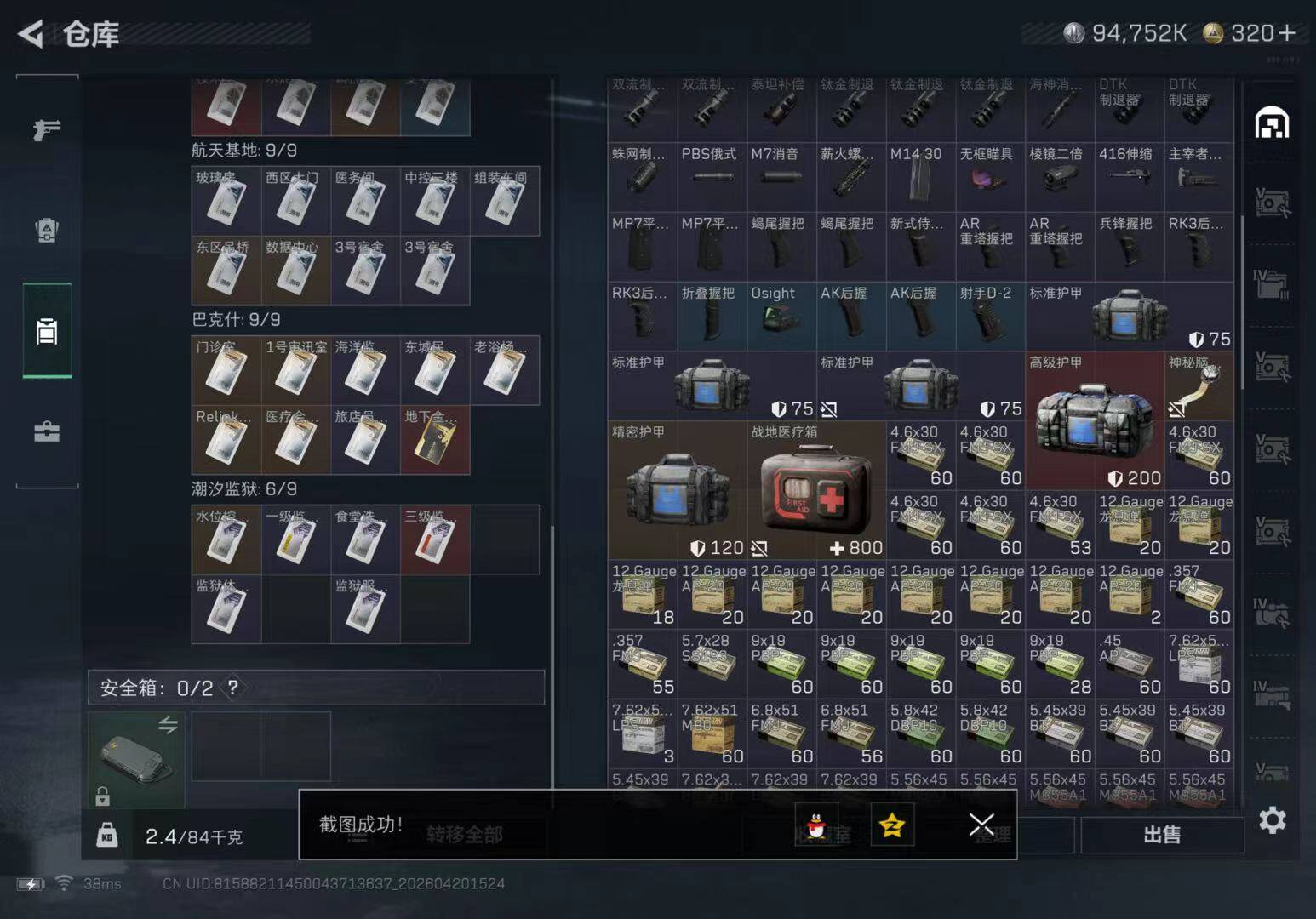The height and width of the screenshot is (919, 1316).
Task: Dismiss the 截图成功 notification with X
Action: (x=981, y=824)
